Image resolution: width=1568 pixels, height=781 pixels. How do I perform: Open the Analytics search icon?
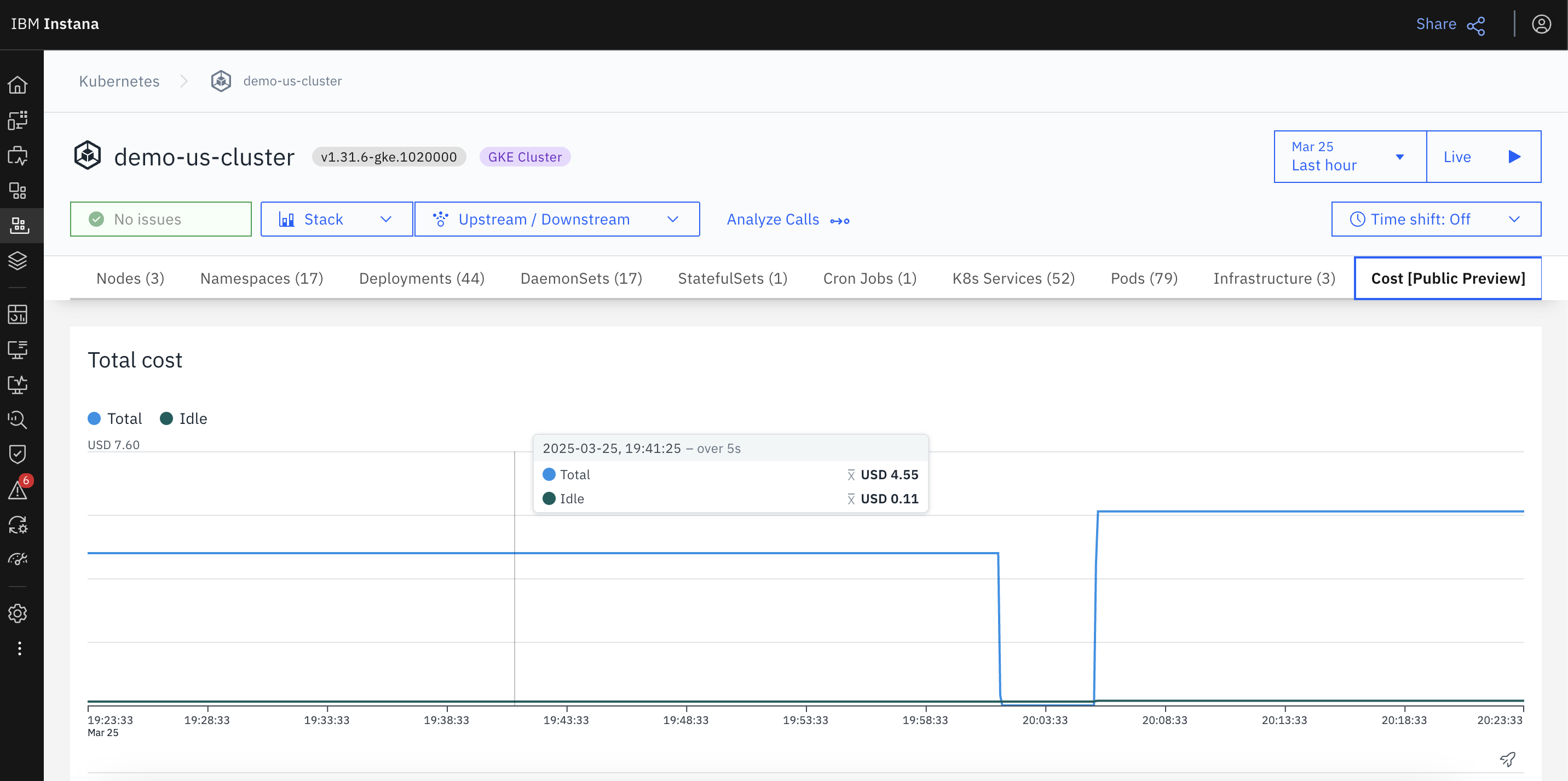pos(18,420)
